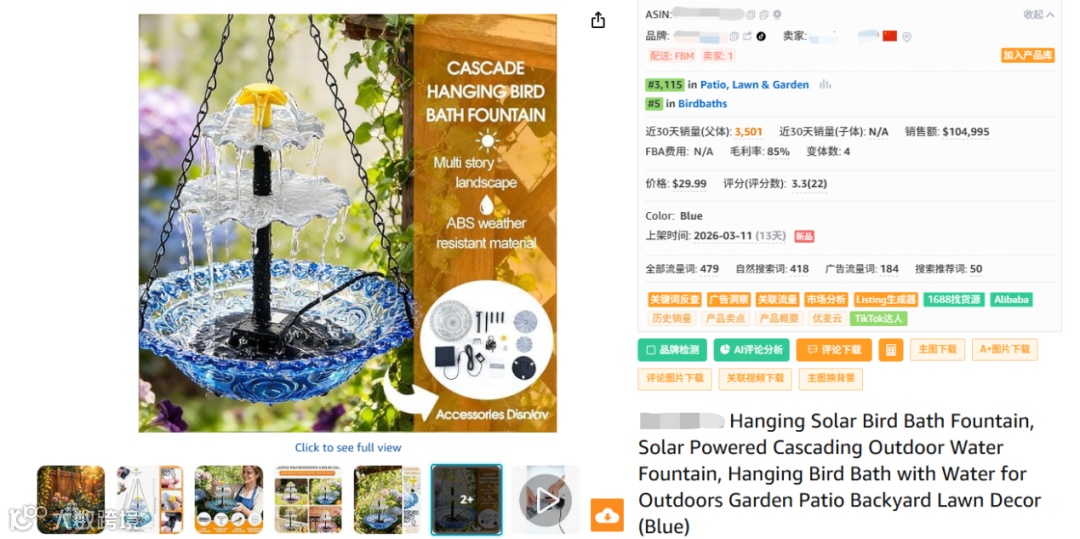Click 'Click to see full view' link
Viewport: 1080px width, 539px height.
pyautogui.click(x=348, y=447)
